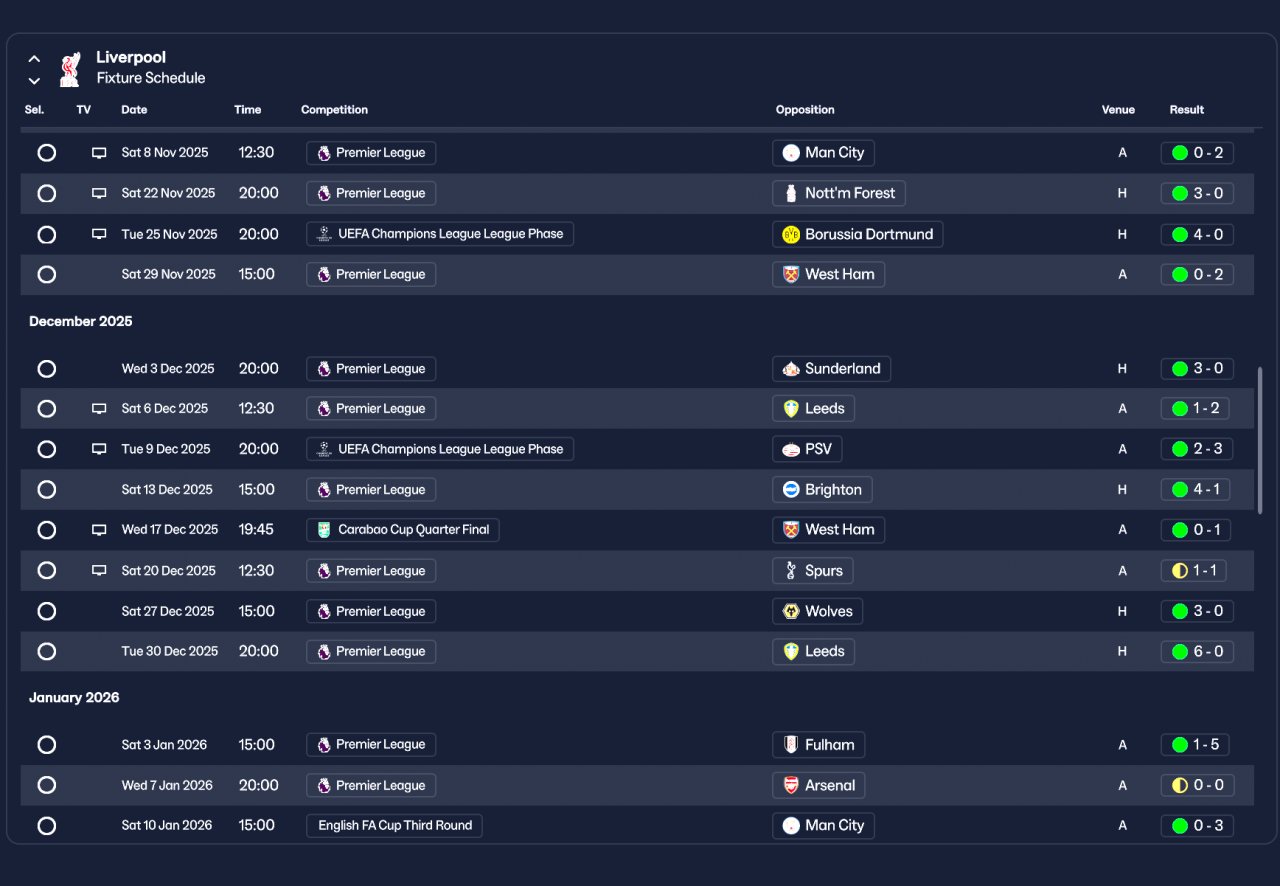
Task: Click the TV icon in the Borussia Dortmund row
Action: click(x=99, y=234)
